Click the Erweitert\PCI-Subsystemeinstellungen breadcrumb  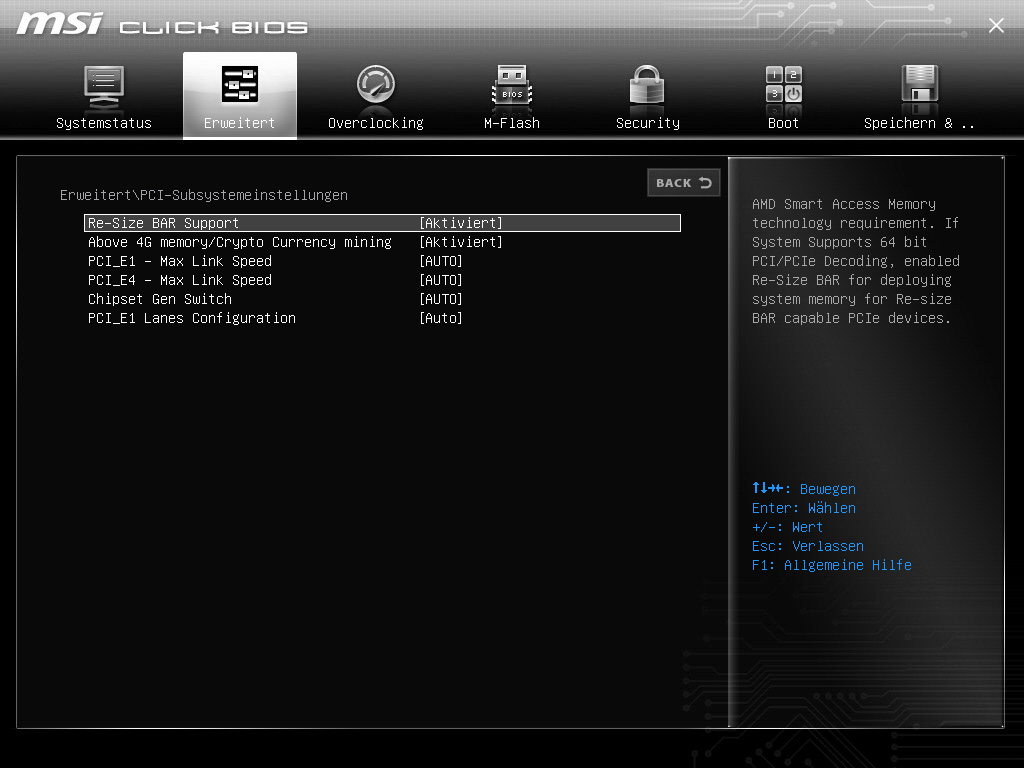[x=204, y=195]
